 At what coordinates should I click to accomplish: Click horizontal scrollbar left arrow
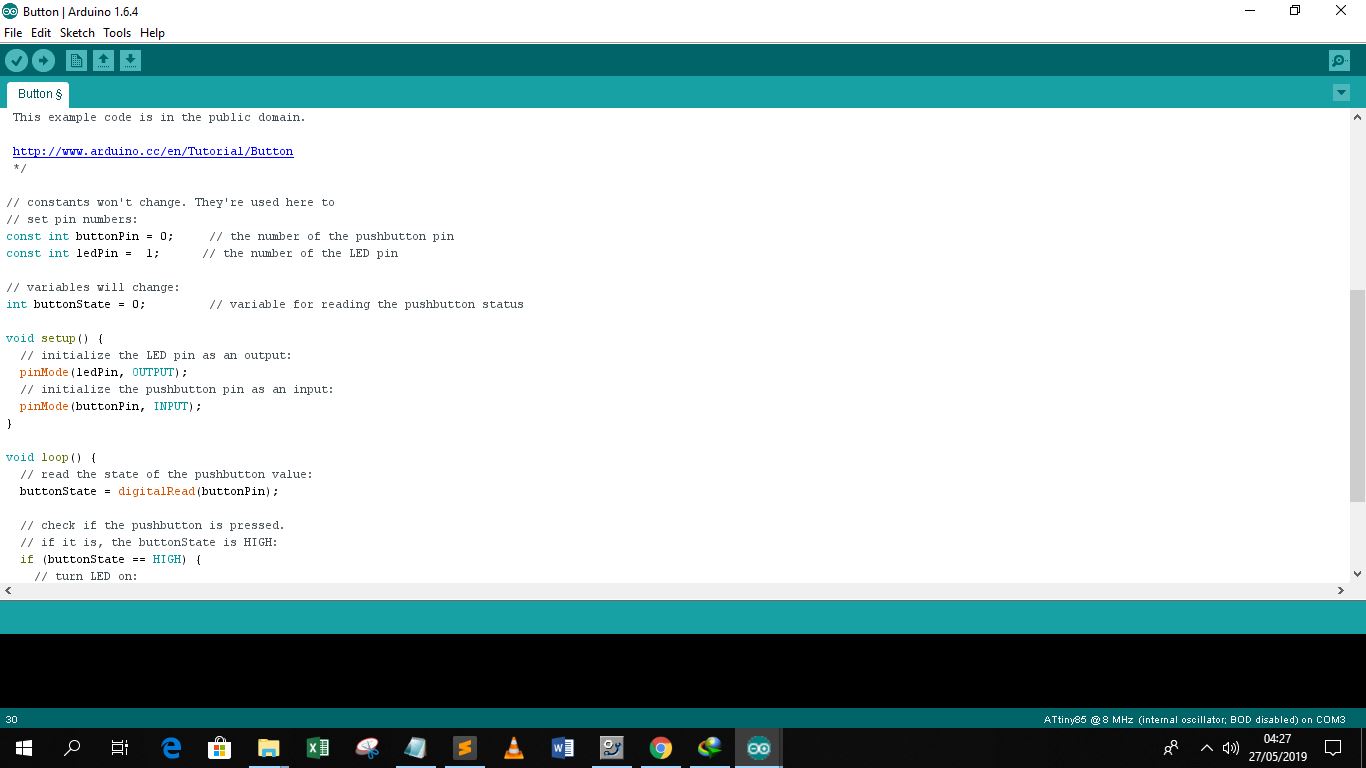click(x=8, y=591)
